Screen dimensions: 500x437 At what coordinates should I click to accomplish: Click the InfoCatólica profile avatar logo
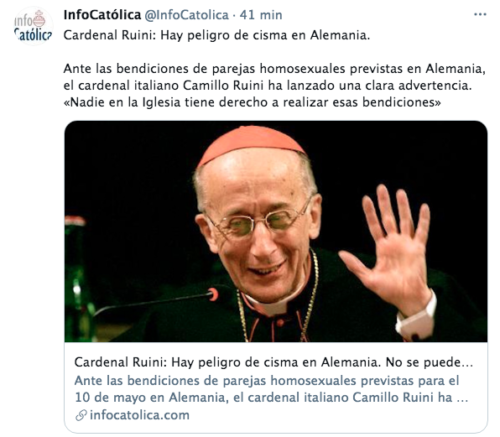click(x=33, y=26)
